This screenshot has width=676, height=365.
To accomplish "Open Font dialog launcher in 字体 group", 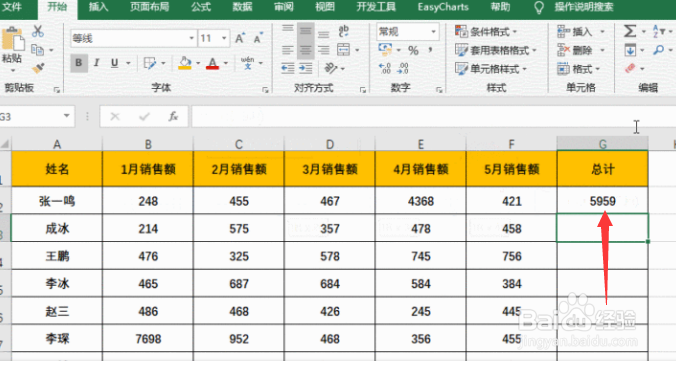I will click(x=265, y=90).
